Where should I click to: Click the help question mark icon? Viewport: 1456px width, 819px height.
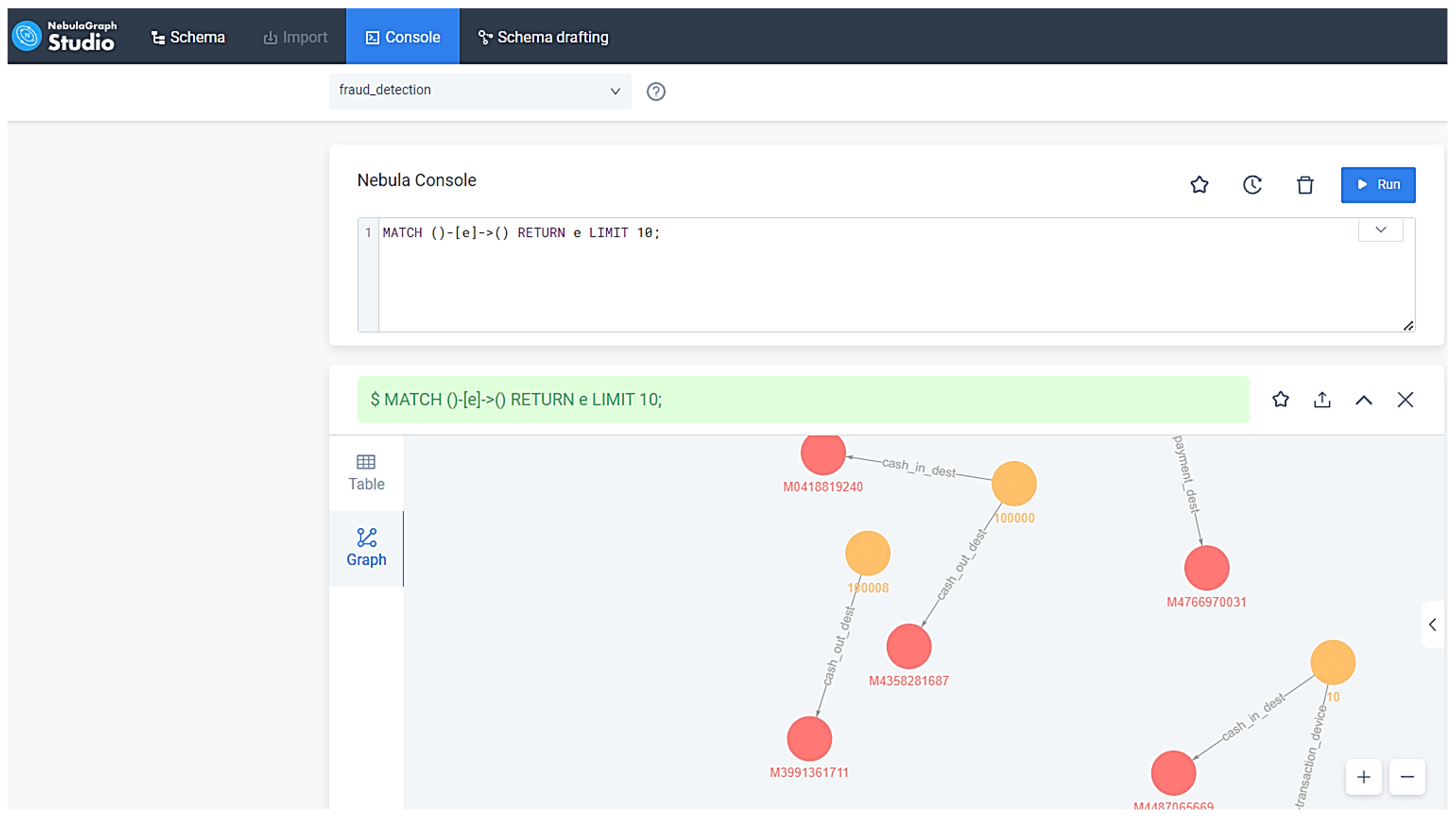[656, 91]
